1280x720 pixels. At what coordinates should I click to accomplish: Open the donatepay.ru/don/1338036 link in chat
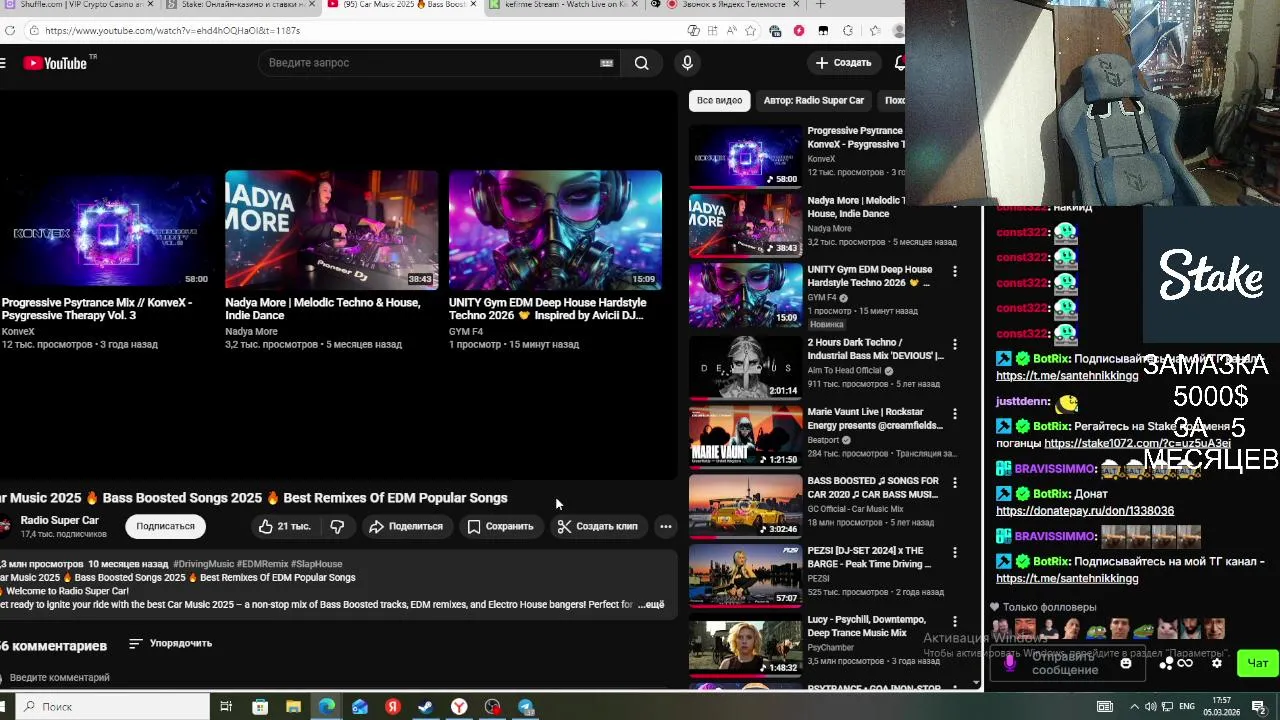[x=1085, y=511]
